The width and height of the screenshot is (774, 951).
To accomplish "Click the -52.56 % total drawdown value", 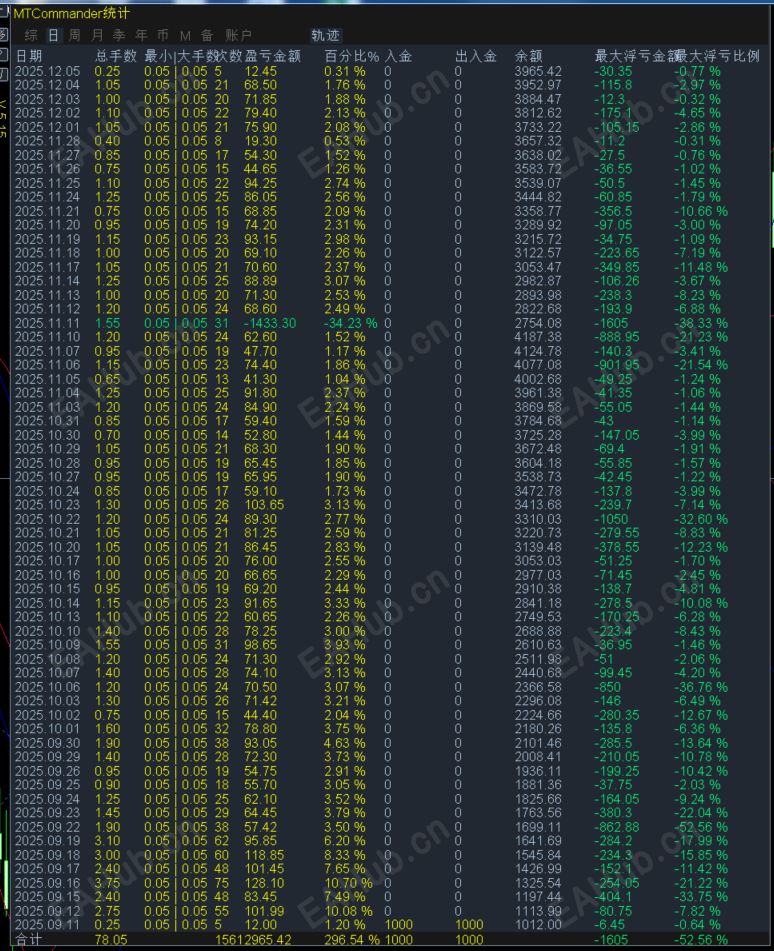I will point(701,940).
